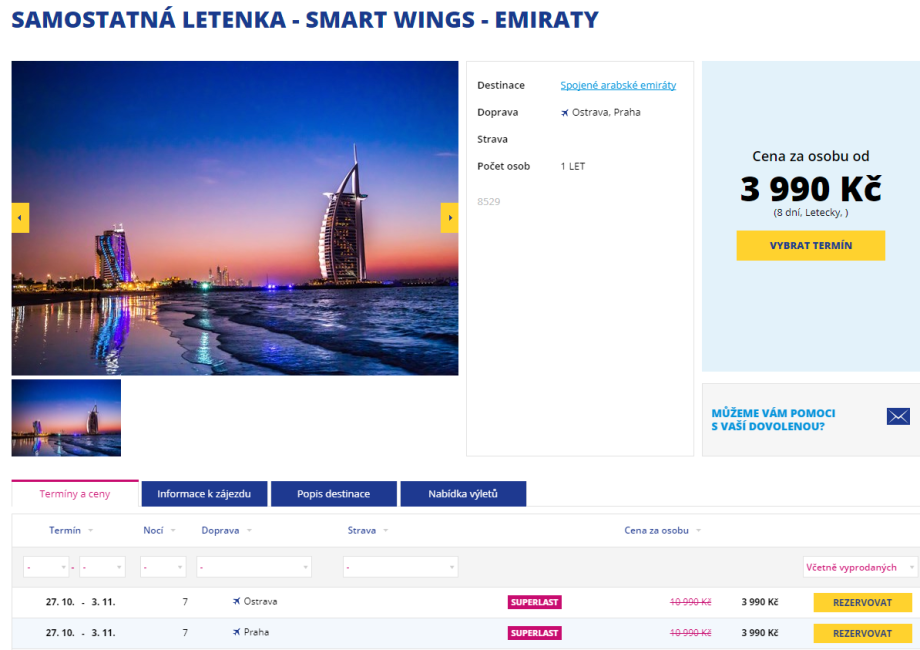The width and height of the screenshot is (920, 650).
Task: Open the Popis destinace tab
Action: 333,494
